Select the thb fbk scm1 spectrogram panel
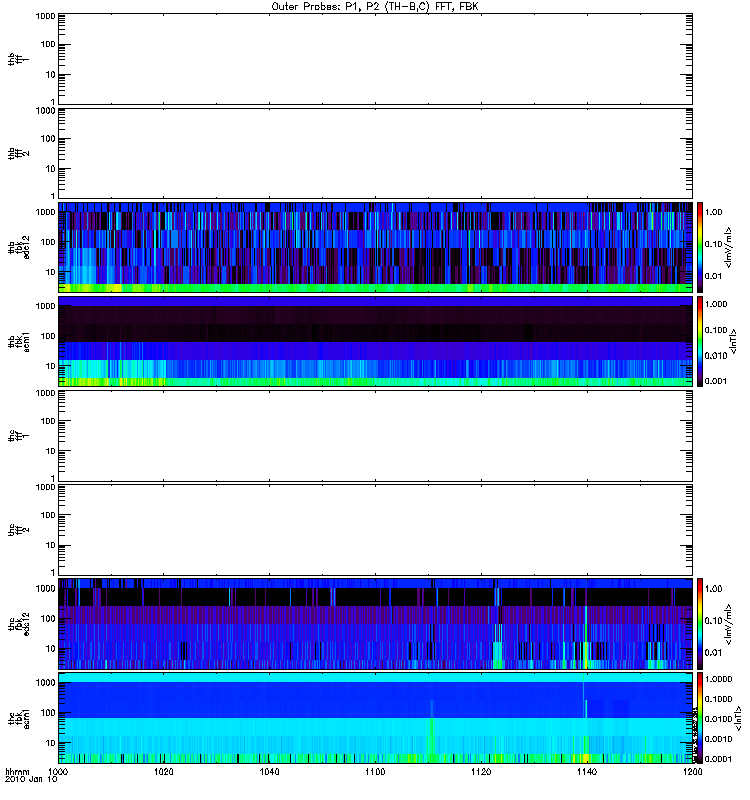Image resolution: width=750 pixels, height=800 pixels. pos(376,341)
